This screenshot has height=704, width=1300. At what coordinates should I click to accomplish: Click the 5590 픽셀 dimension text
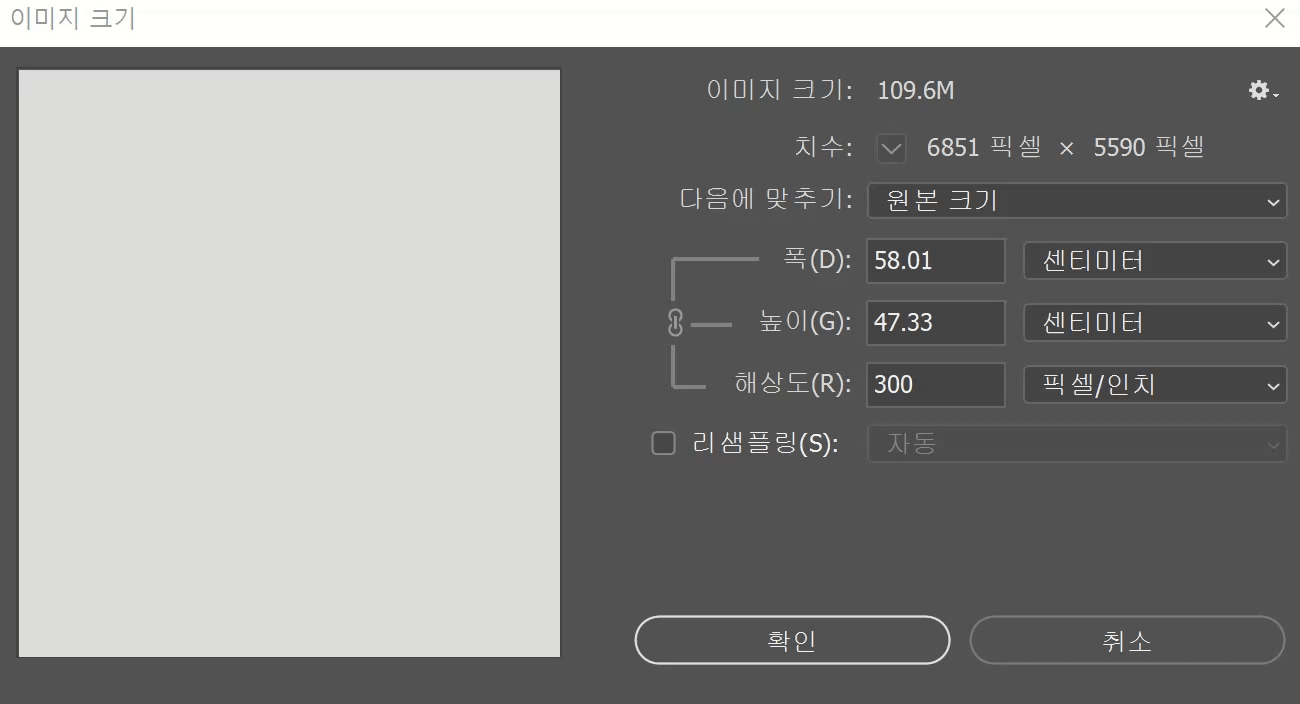(x=1149, y=148)
